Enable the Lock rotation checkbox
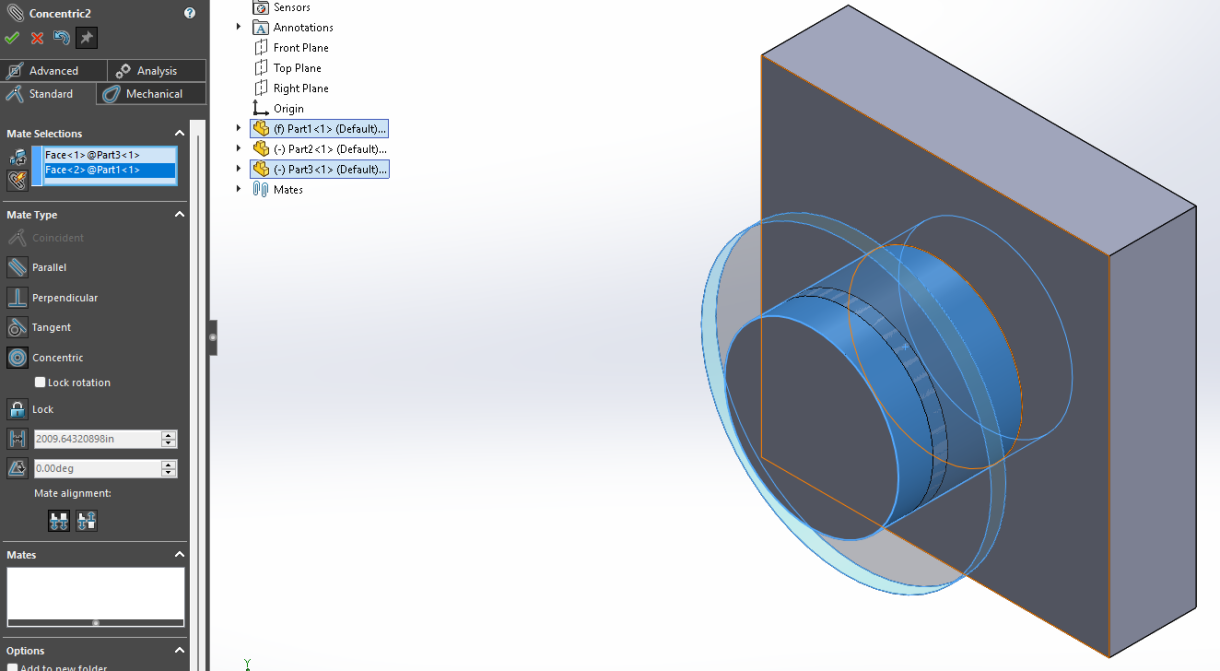 point(40,382)
